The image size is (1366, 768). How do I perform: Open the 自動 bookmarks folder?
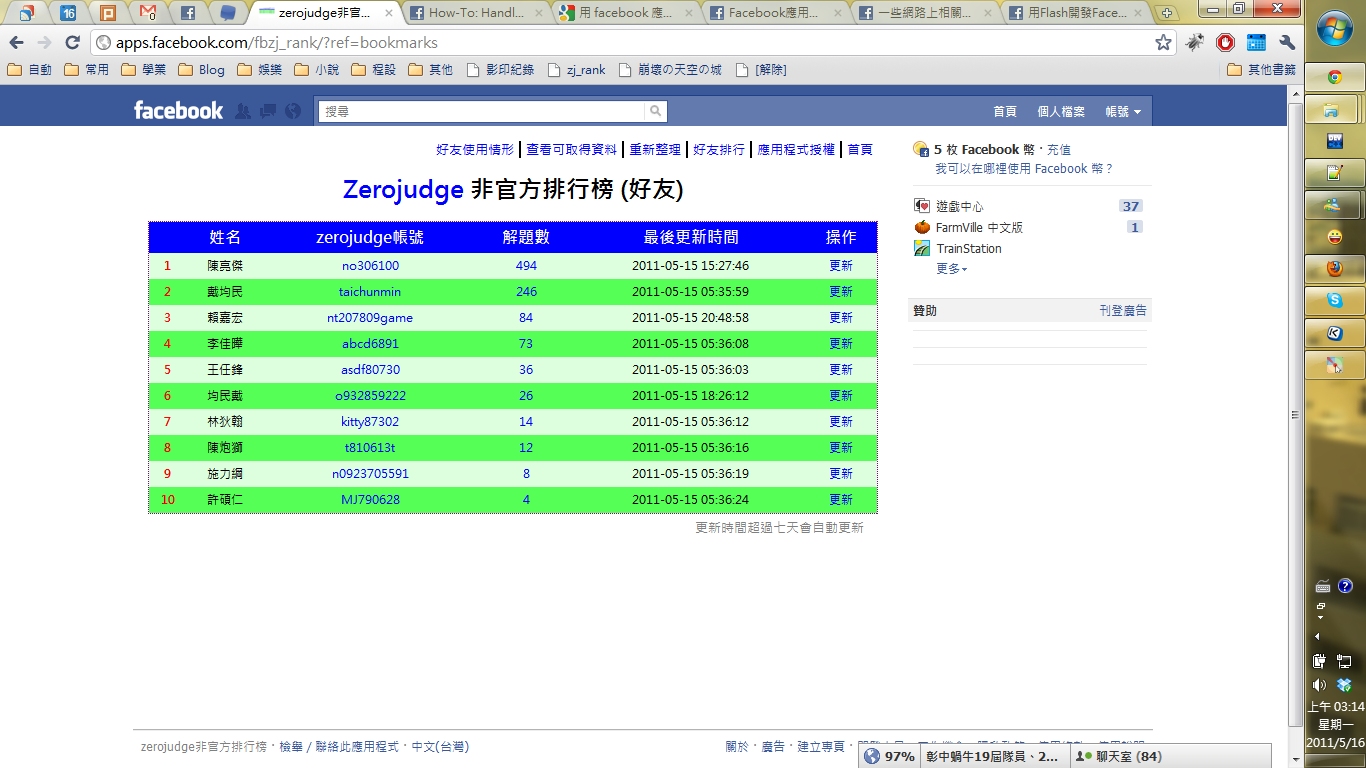pos(29,69)
